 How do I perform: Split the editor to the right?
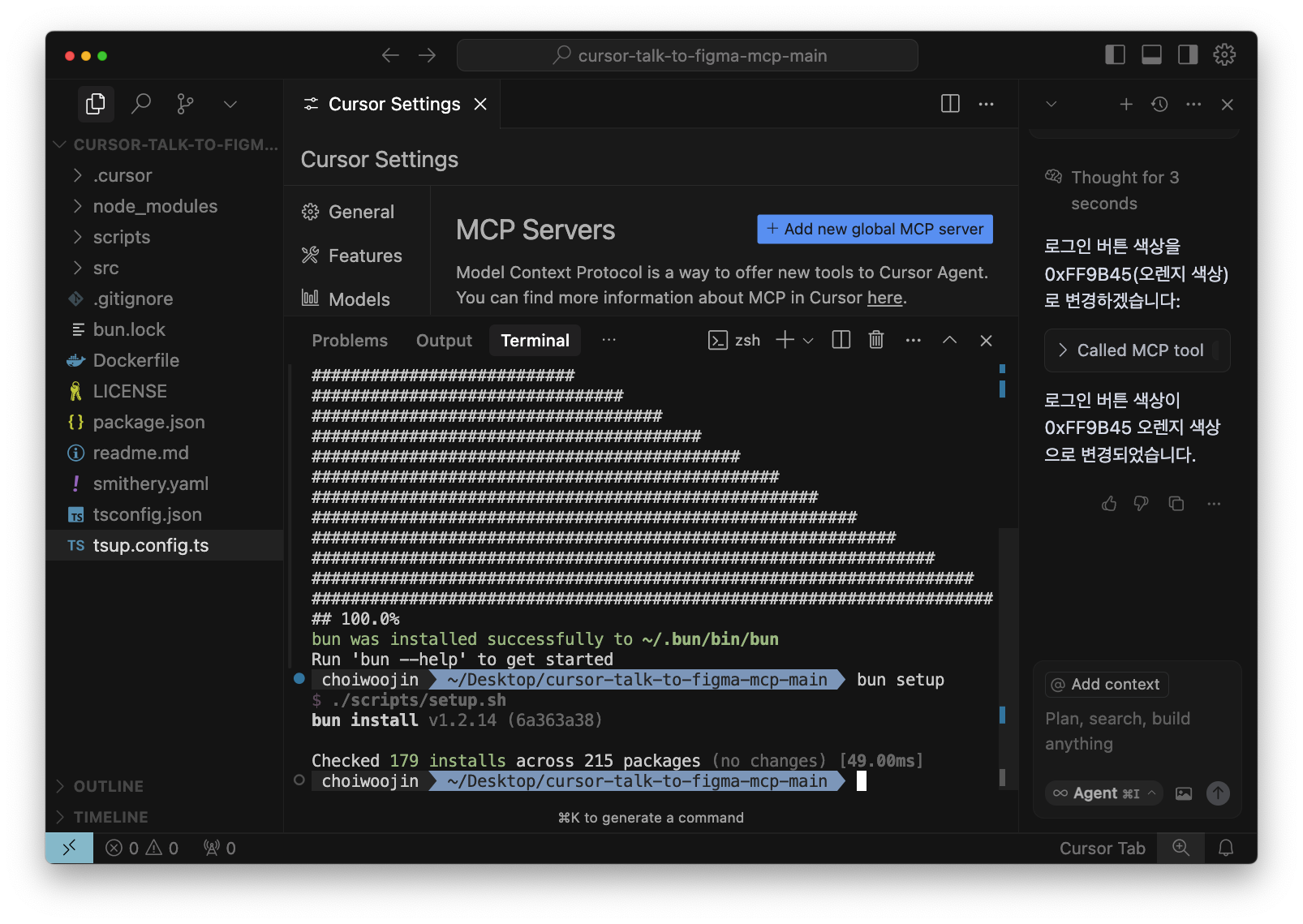950,104
